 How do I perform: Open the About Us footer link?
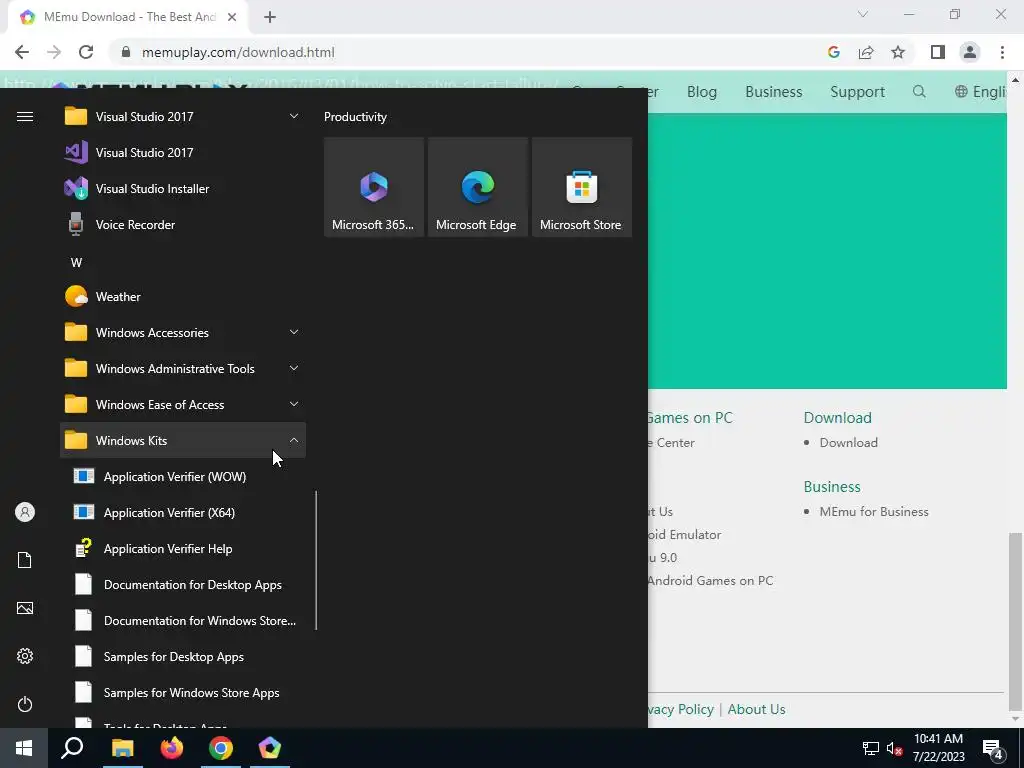756,709
